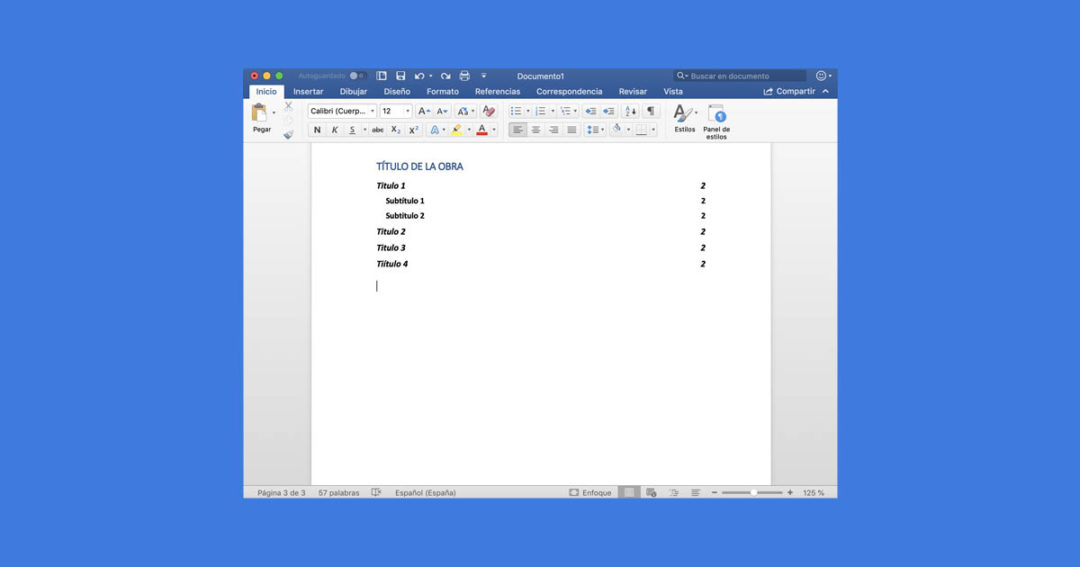Open the quick access toolbar customize arrow
The image size is (1080, 567).
point(484,76)
